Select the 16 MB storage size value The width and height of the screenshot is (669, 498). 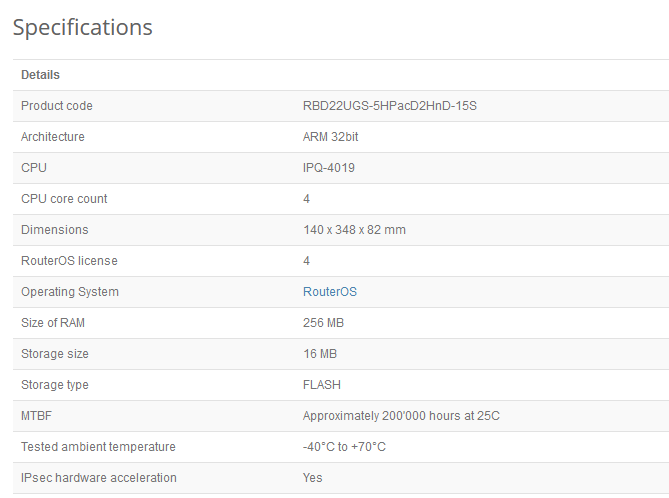(320, 354)
